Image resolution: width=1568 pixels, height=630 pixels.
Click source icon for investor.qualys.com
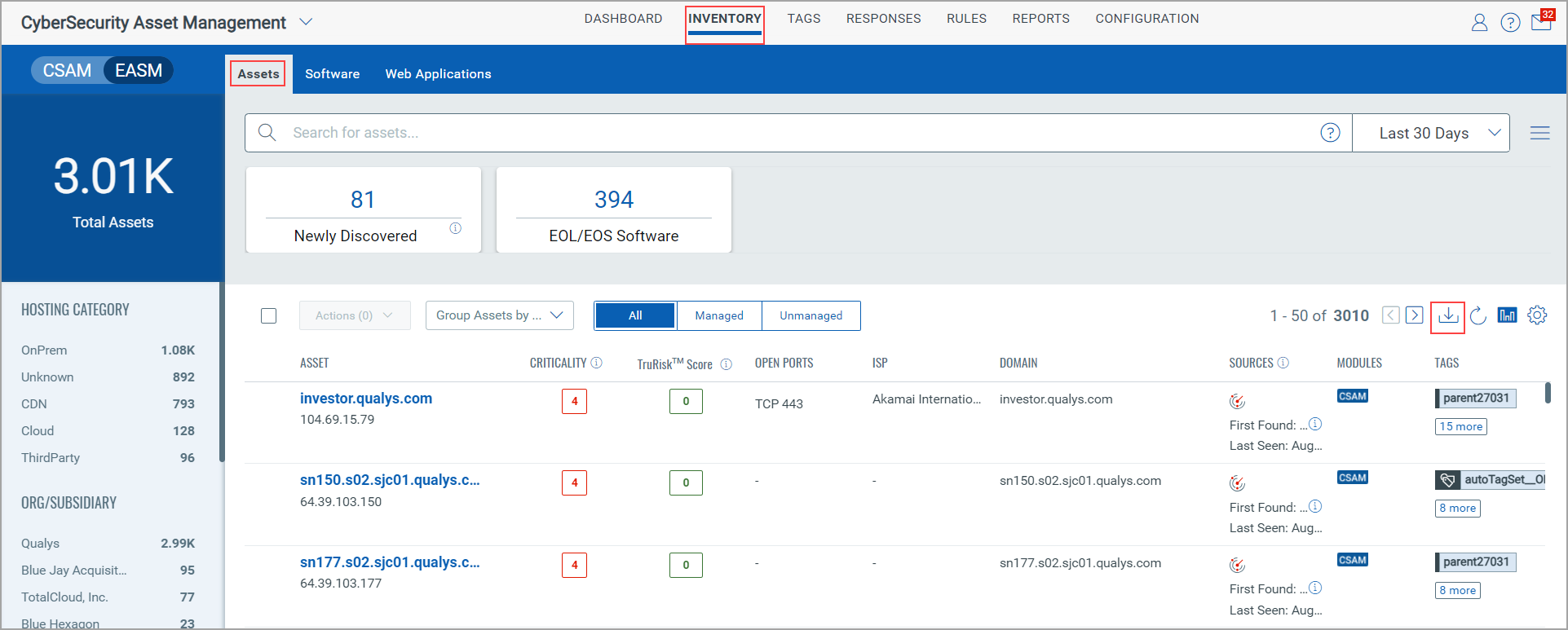pos(1237,401)
